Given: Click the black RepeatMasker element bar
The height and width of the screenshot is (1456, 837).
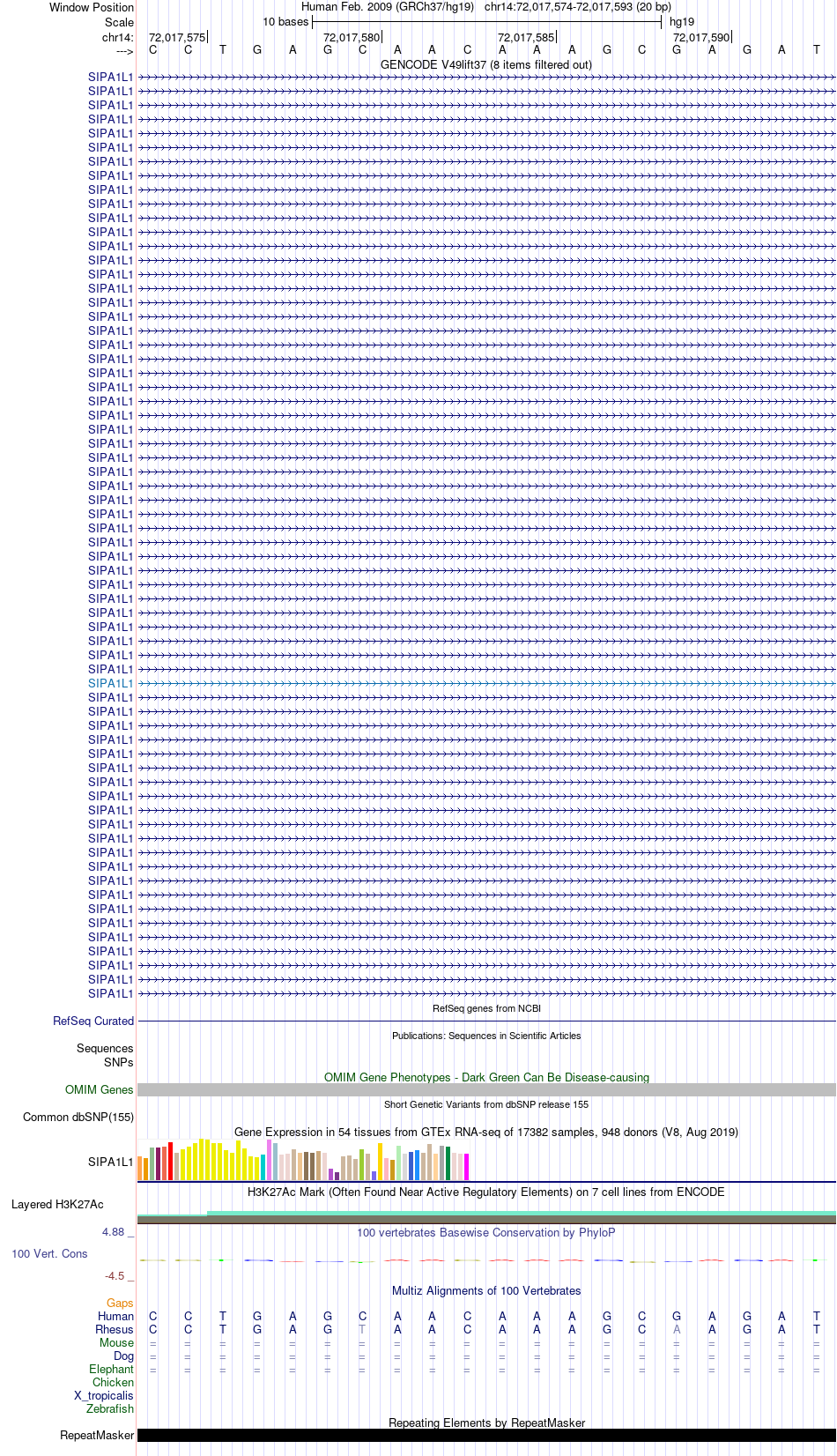Looking at the screenshot, I should [486, 1435].
